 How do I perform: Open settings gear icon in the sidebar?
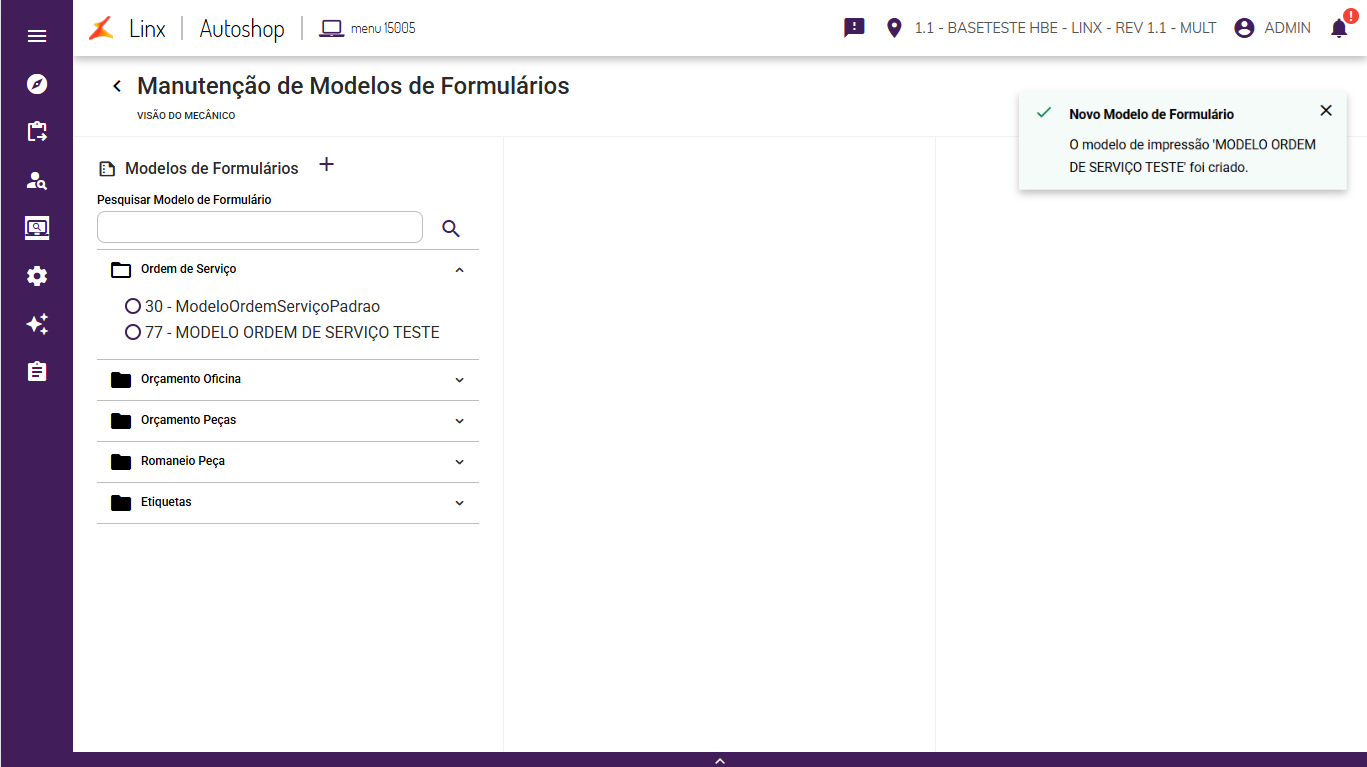[37, 276]
